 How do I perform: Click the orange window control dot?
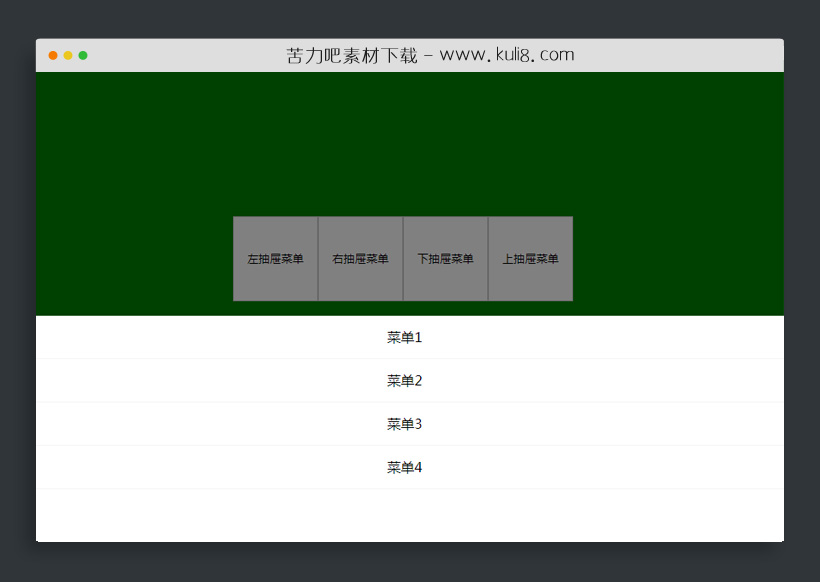[52, 56]
